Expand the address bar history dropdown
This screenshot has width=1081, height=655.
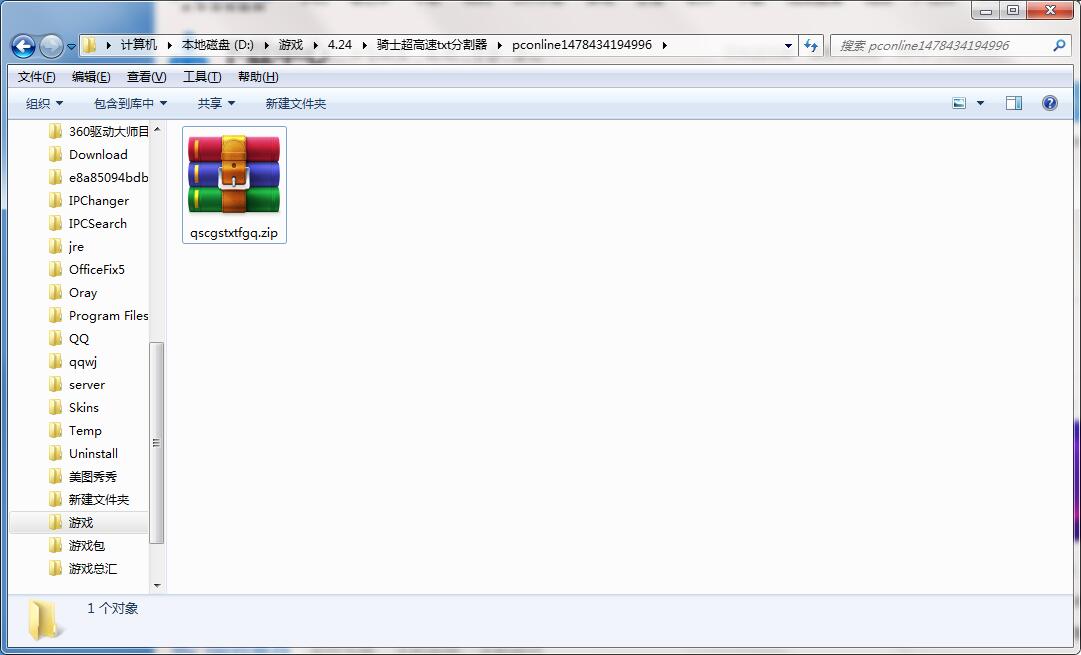(x=788, y=45)
